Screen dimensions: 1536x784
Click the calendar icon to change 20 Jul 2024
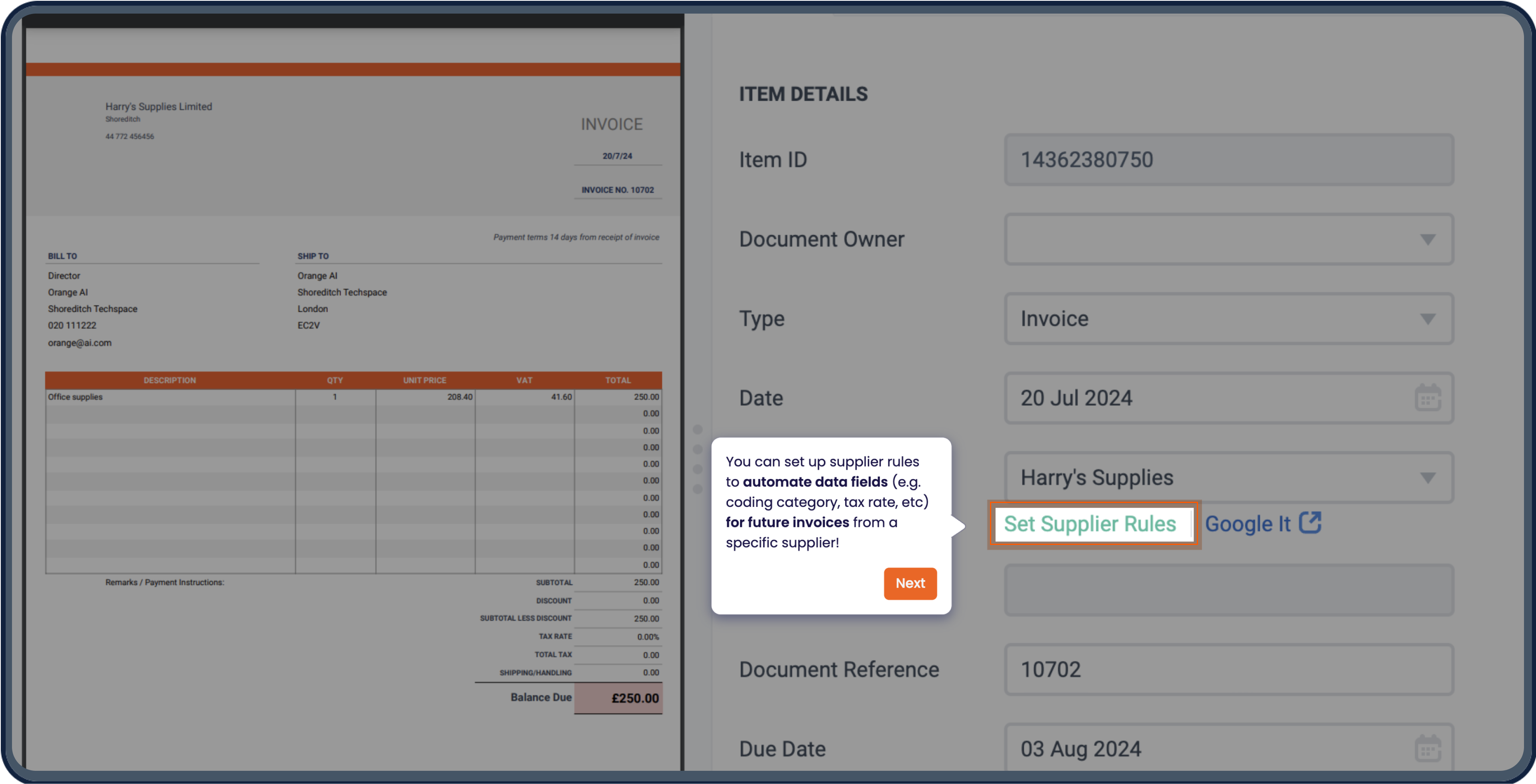[x=1429, y=397]
